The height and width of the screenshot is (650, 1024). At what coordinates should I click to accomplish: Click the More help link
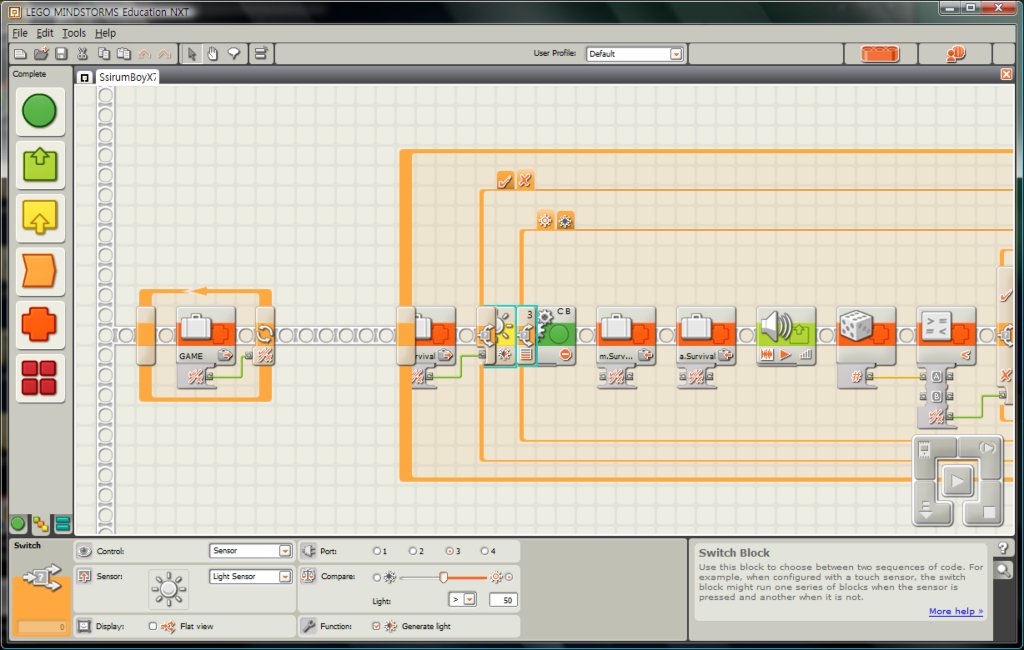(955, 611)
